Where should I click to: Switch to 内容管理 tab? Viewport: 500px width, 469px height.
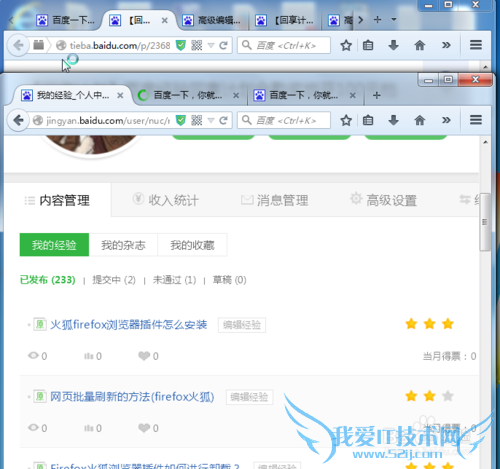pos(57,200)
